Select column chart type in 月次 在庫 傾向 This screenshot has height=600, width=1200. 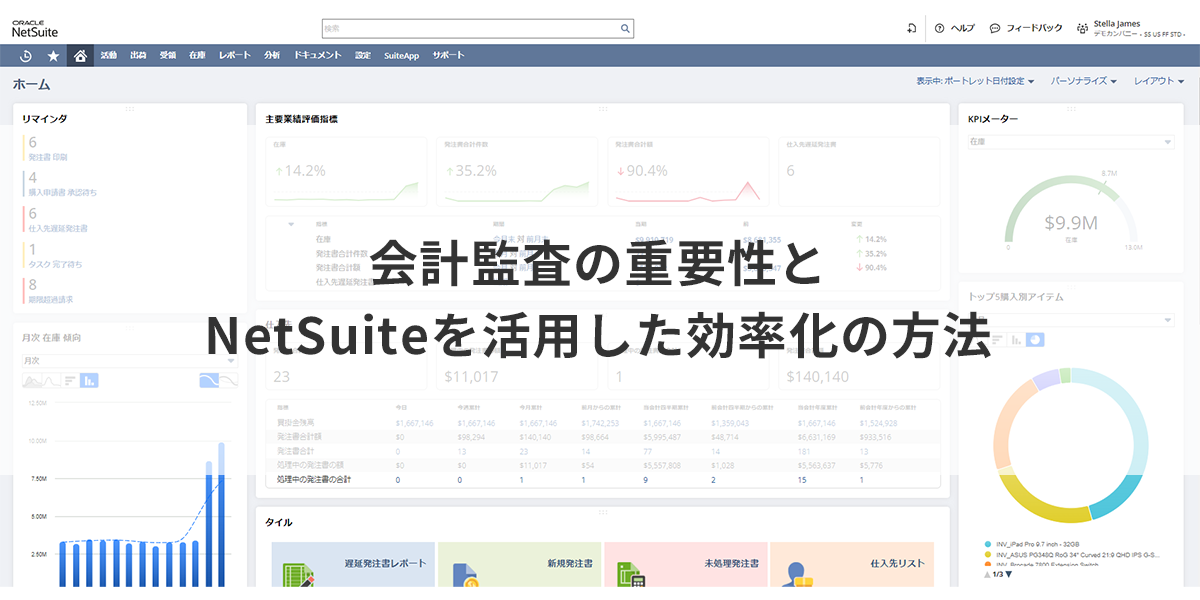coord(89,380)
